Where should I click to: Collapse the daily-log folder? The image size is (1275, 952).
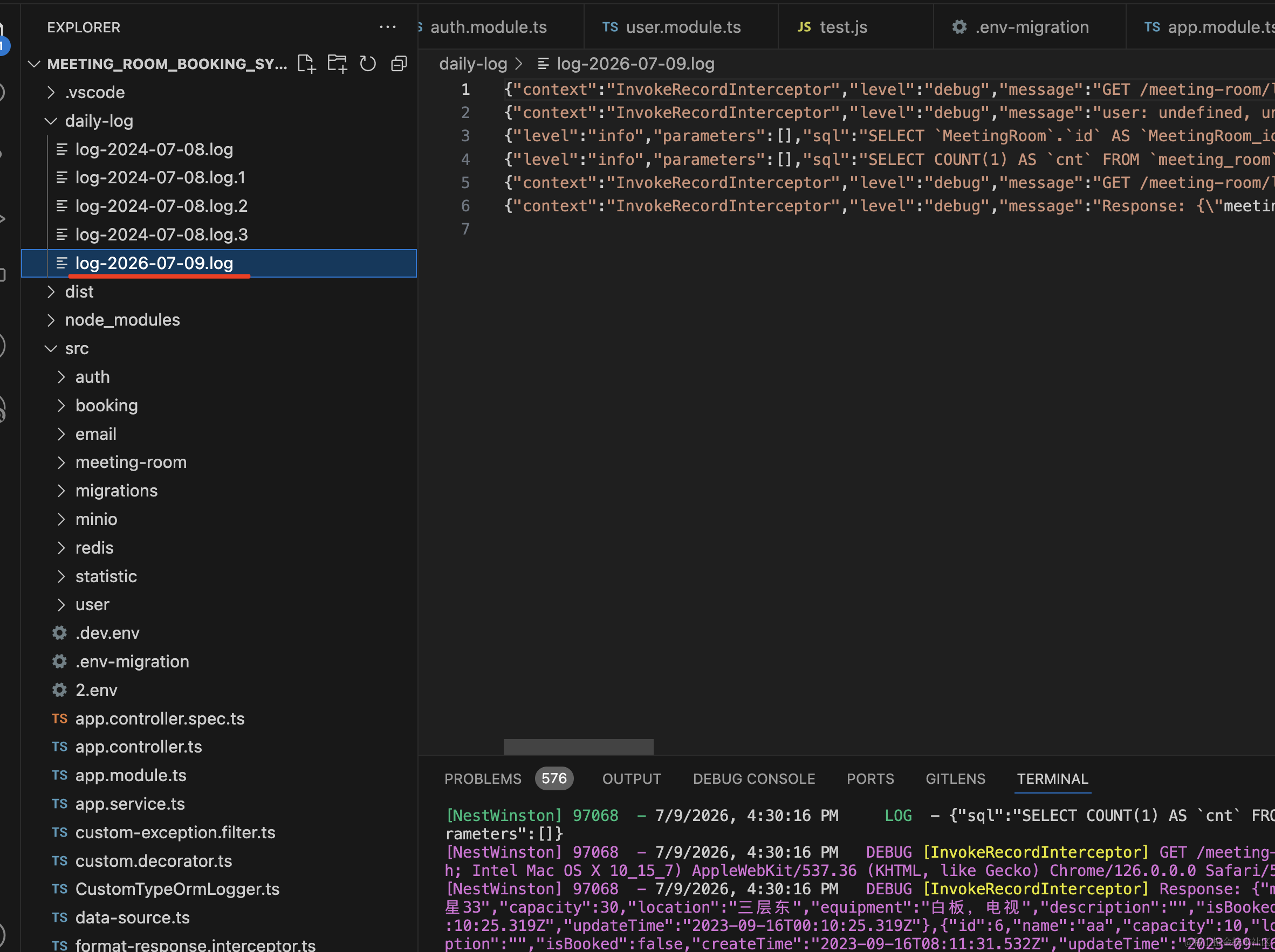coord(51,121)
